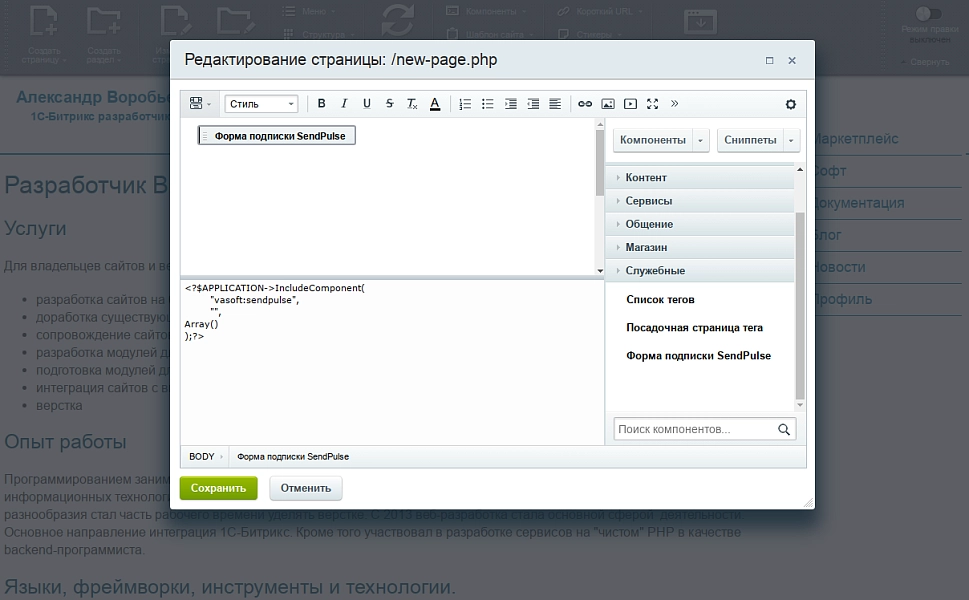Select Форма подписки SendPulse in component list
Screen dimensions: 969x600
[x=698, y=355]
